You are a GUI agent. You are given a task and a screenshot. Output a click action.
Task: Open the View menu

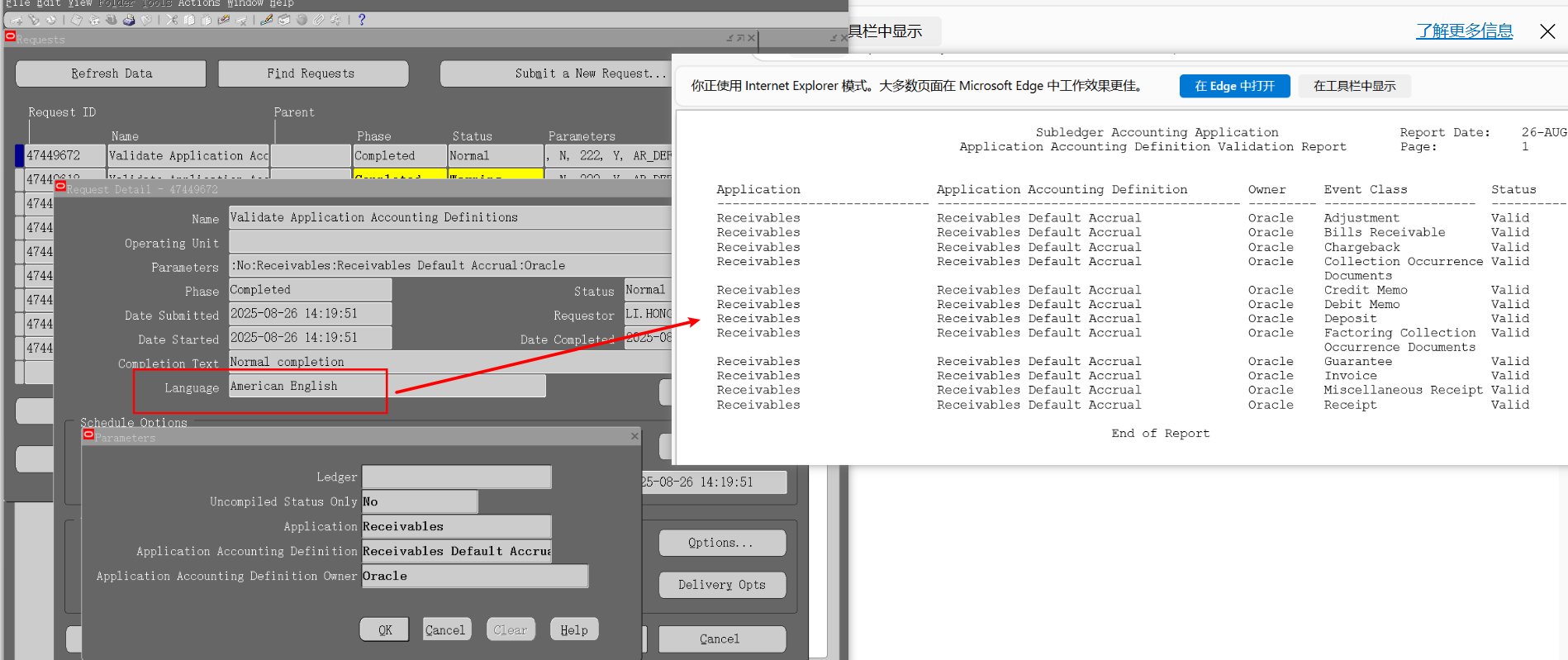[80, 4]
